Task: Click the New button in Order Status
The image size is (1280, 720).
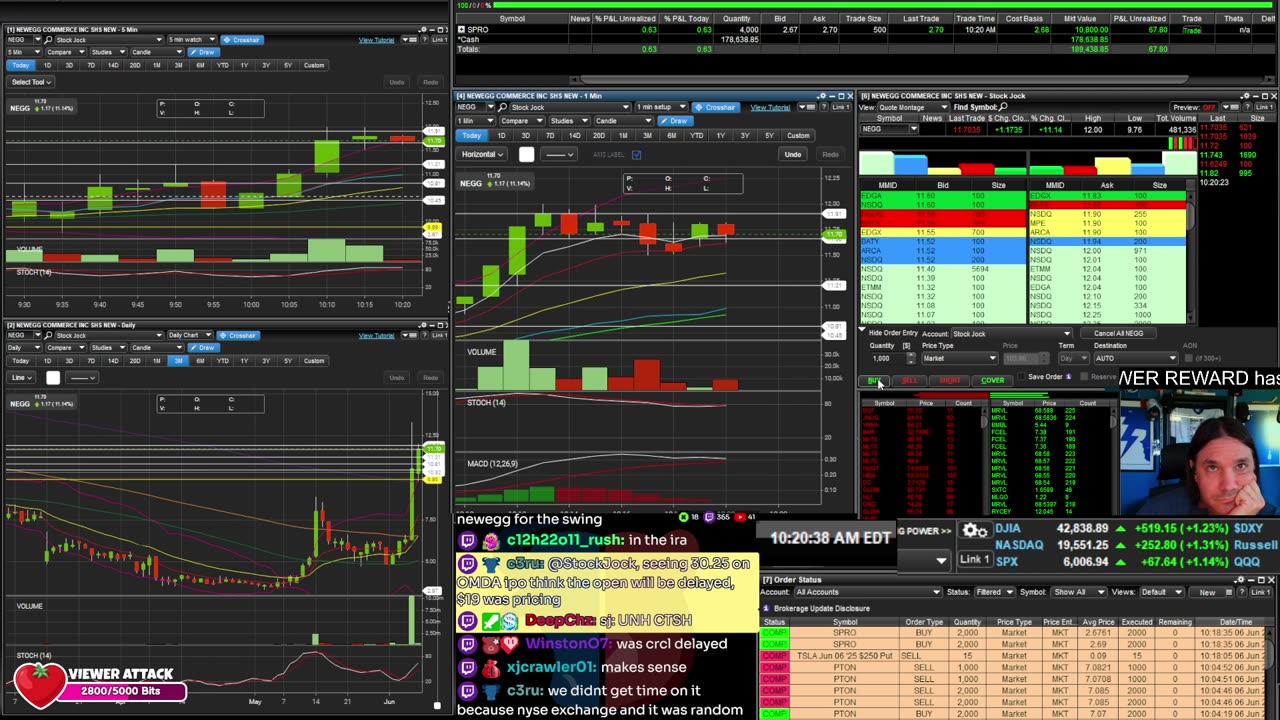Action: click(1207, 592)
